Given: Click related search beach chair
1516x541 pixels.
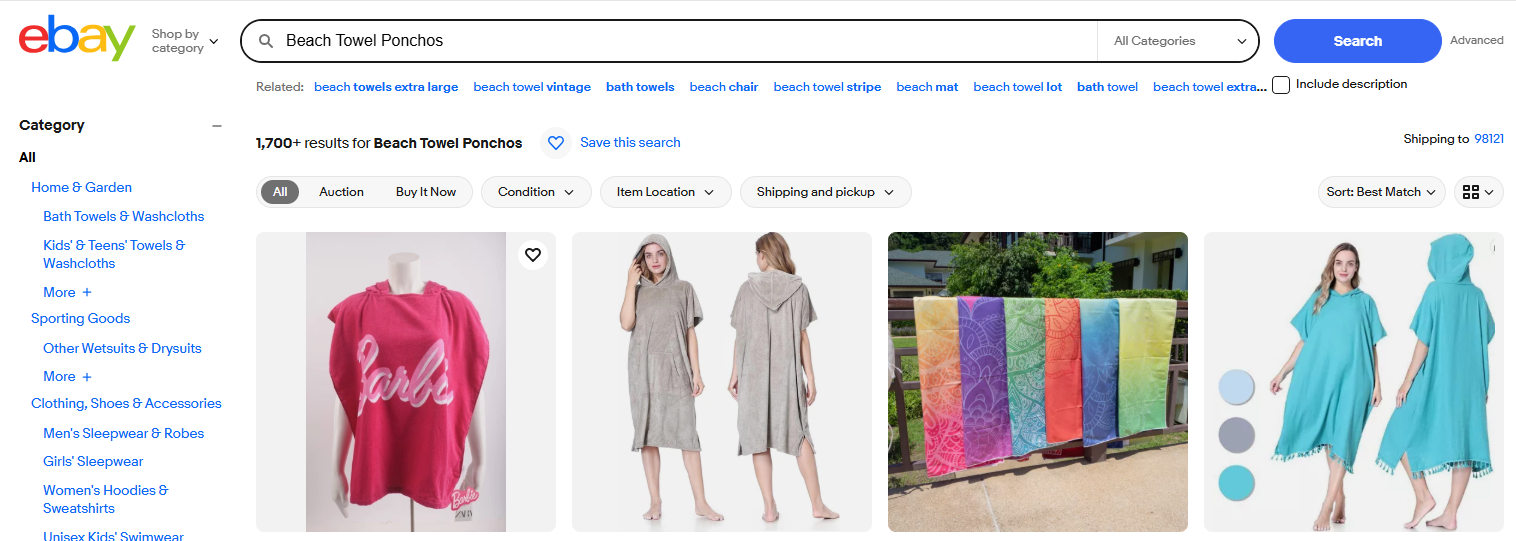Looking at the screenshot, I should pyautogui.click(x=724, y=87).
